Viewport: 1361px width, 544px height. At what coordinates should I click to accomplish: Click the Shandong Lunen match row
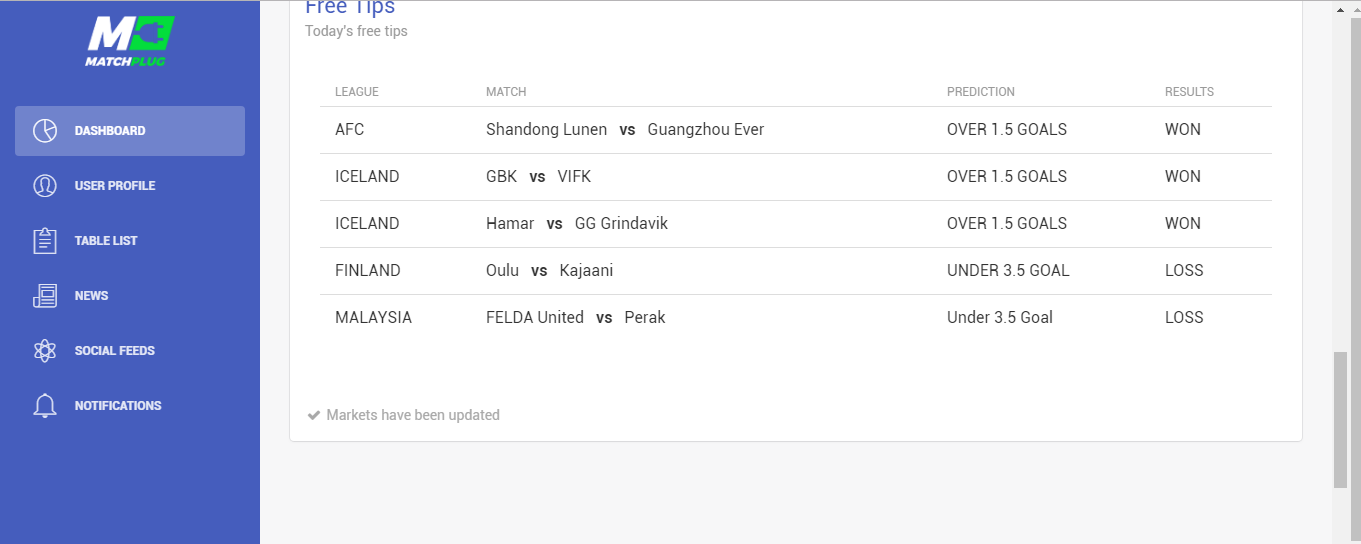click(x=796, y=130)
